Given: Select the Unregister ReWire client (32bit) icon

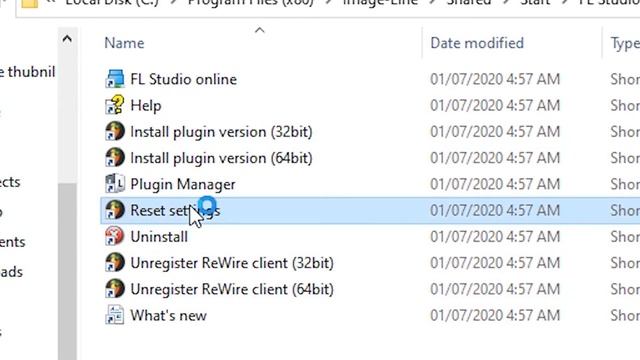Looking at the screenshot, I should (115, 262).
